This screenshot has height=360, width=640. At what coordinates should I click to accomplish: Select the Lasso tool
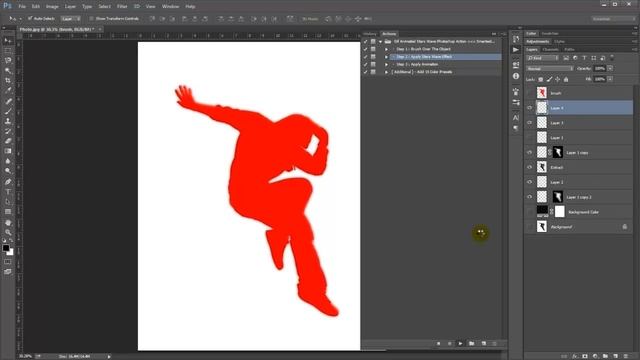(8, 60)
